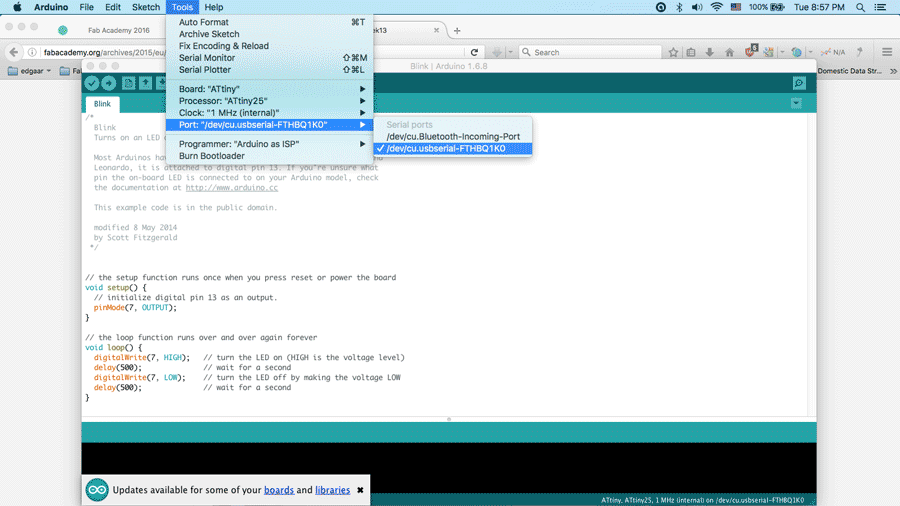Click the globe extension icon in Firefox

[796, 52]
